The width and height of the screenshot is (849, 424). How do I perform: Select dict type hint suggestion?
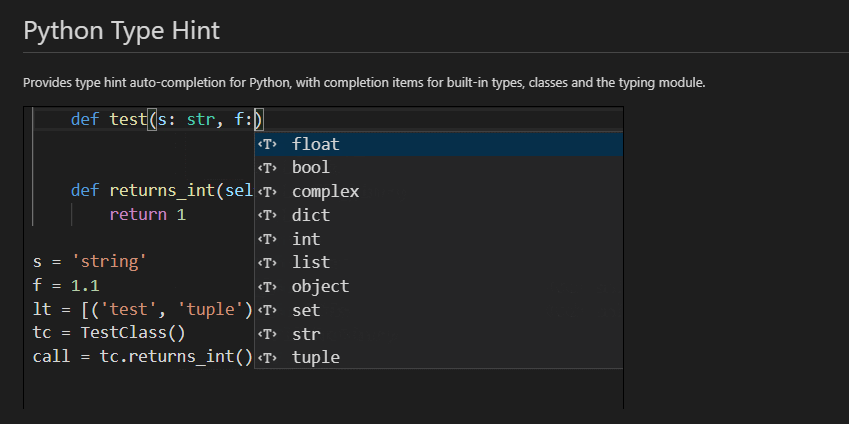click(311, 215)
